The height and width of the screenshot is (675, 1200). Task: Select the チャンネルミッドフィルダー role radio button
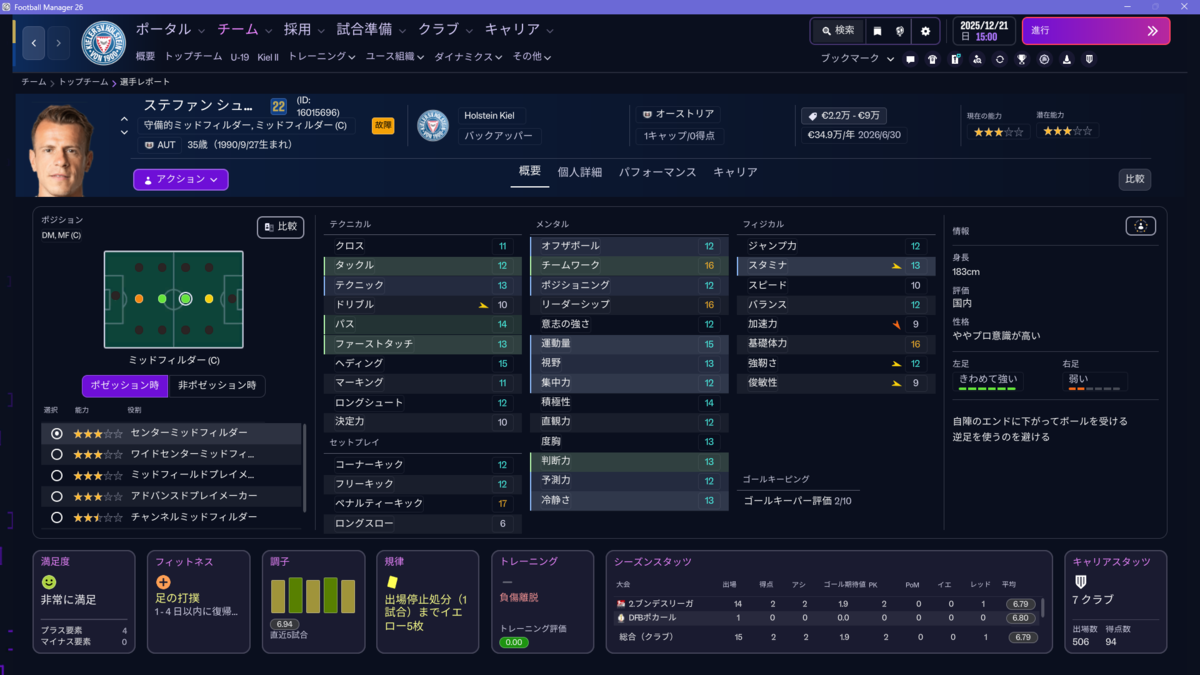(x=57, y=517)
